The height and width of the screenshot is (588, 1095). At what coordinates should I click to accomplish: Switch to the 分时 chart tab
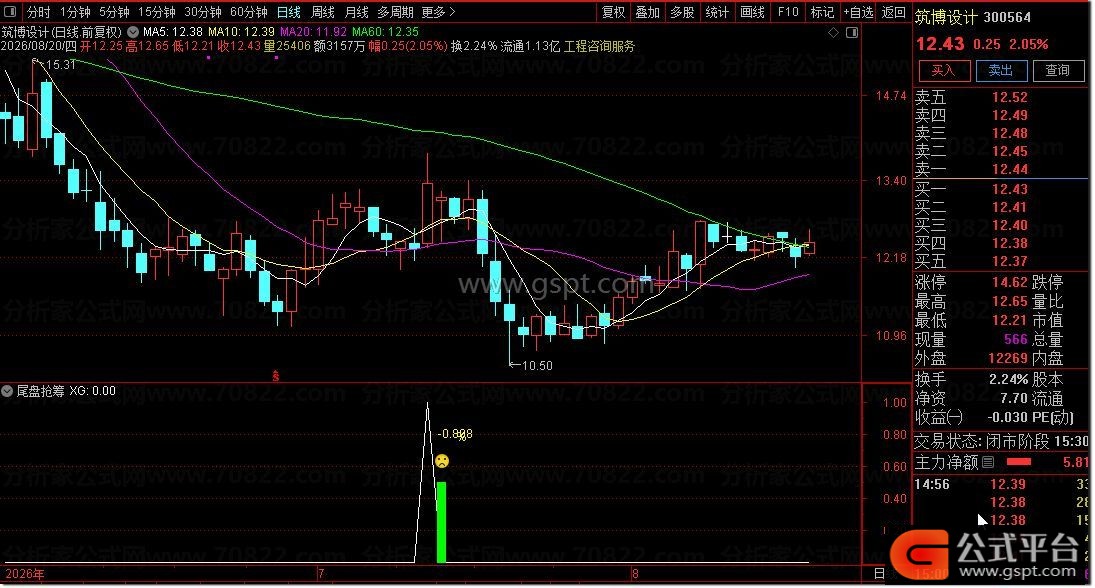click(x=38, y=13)
